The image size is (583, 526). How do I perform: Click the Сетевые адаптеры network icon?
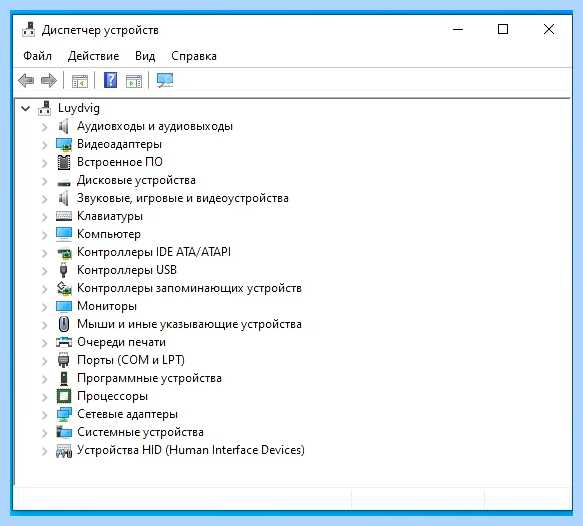click(x=64, y=414)
